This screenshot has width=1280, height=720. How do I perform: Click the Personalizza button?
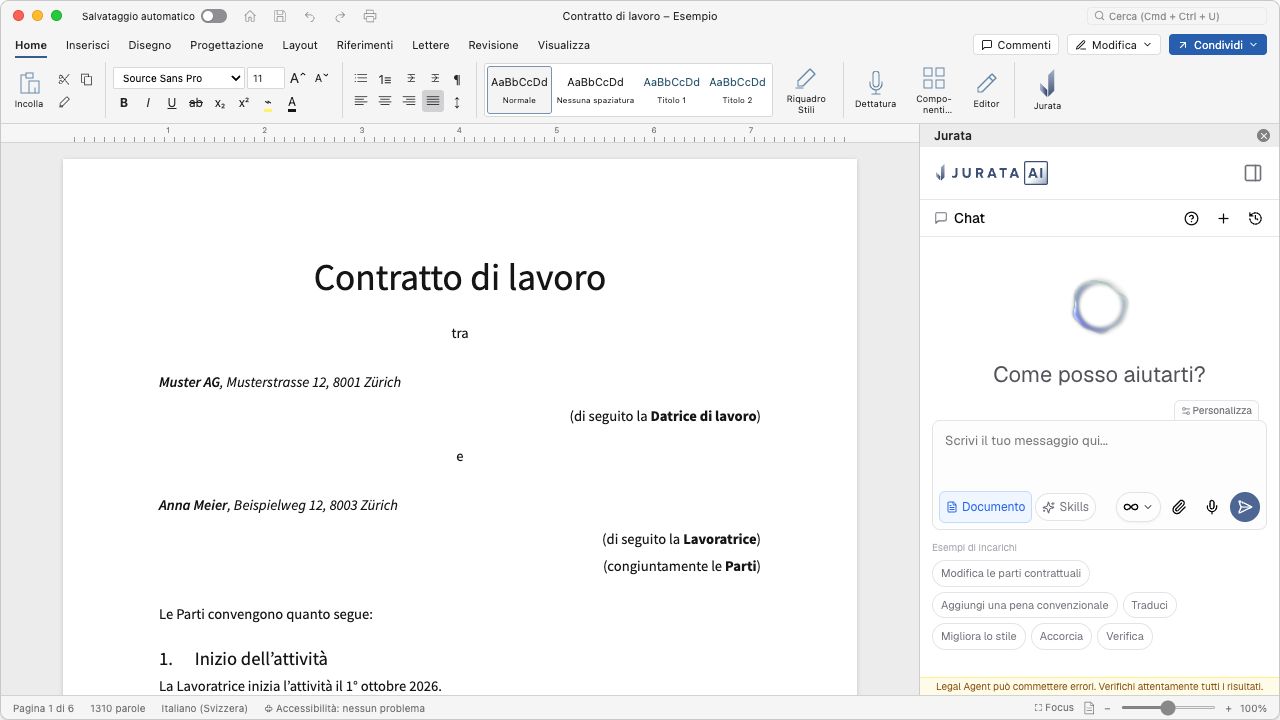1216,410
